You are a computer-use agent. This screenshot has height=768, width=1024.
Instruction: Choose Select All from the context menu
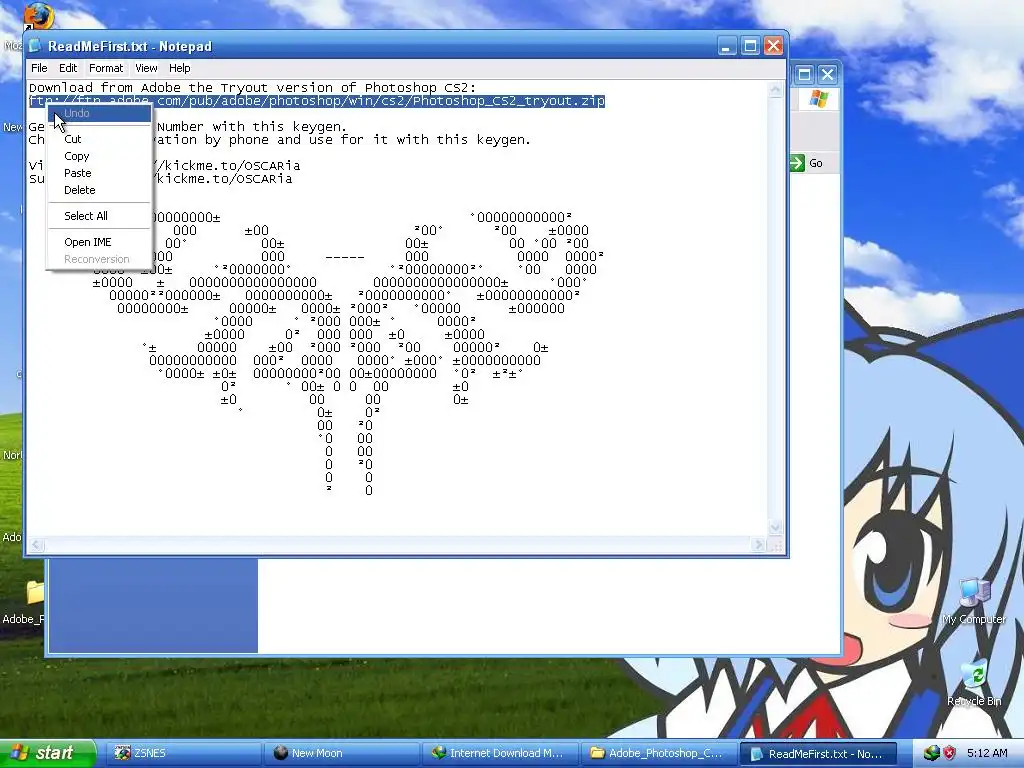pyautogui.click(x=99, y=216)
